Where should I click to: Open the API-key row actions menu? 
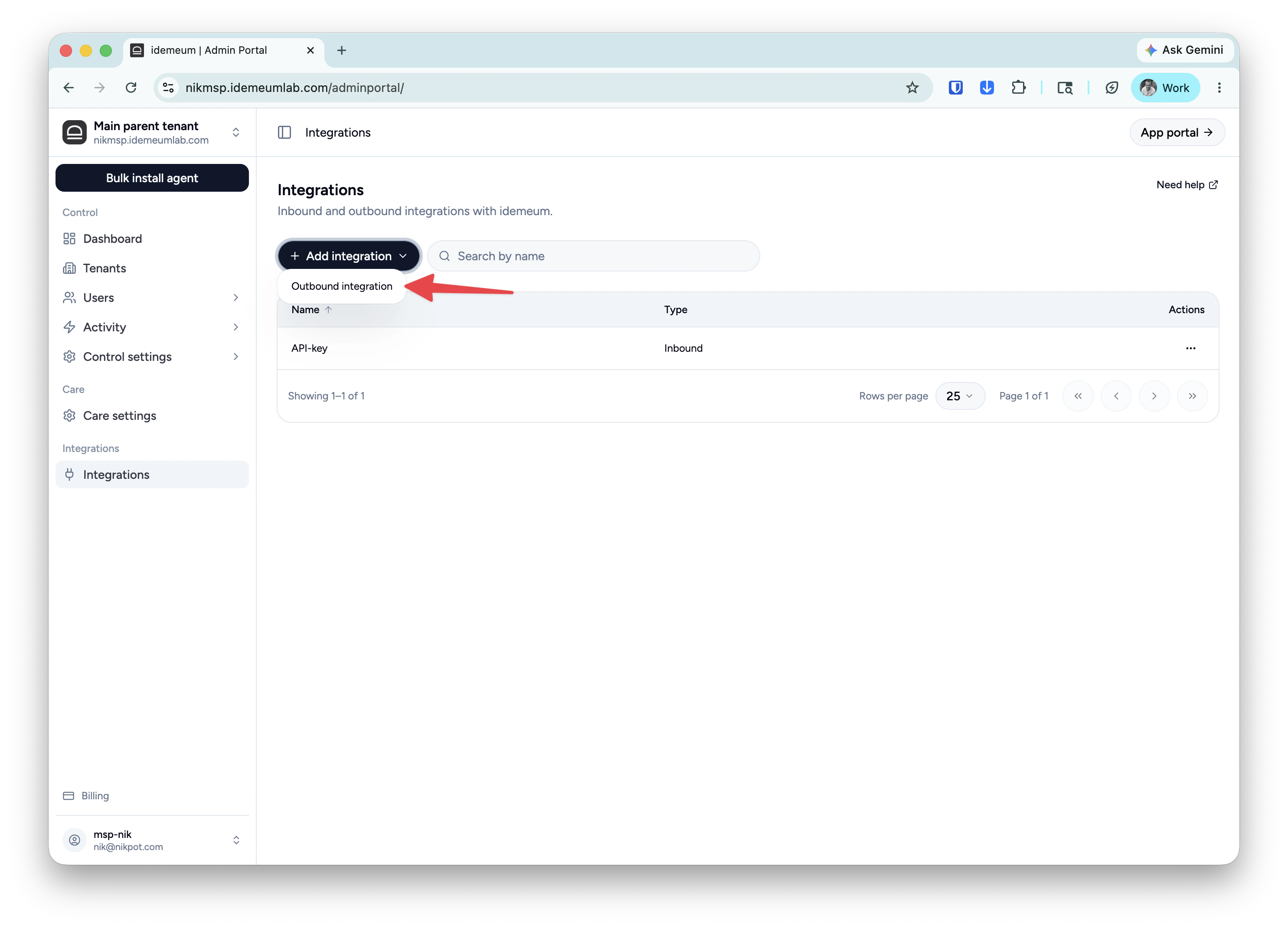1190,348
